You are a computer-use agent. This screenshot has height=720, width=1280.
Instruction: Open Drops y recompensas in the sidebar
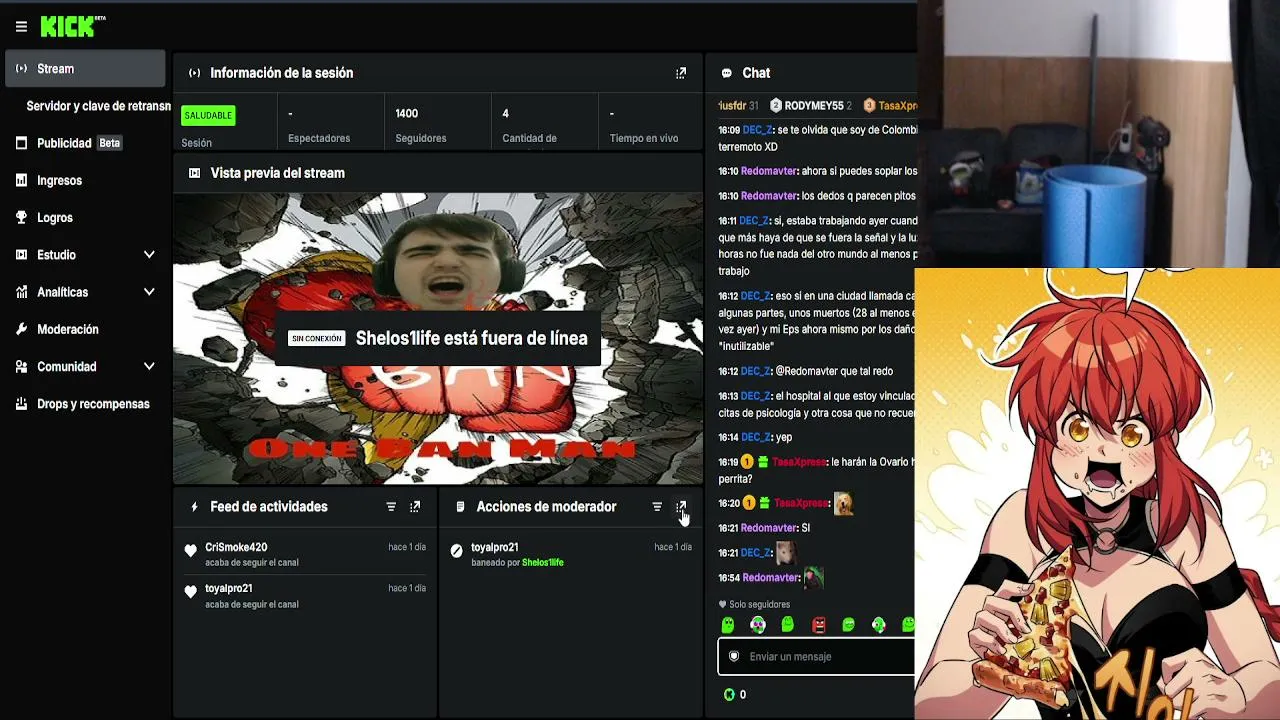coord(93,404)
